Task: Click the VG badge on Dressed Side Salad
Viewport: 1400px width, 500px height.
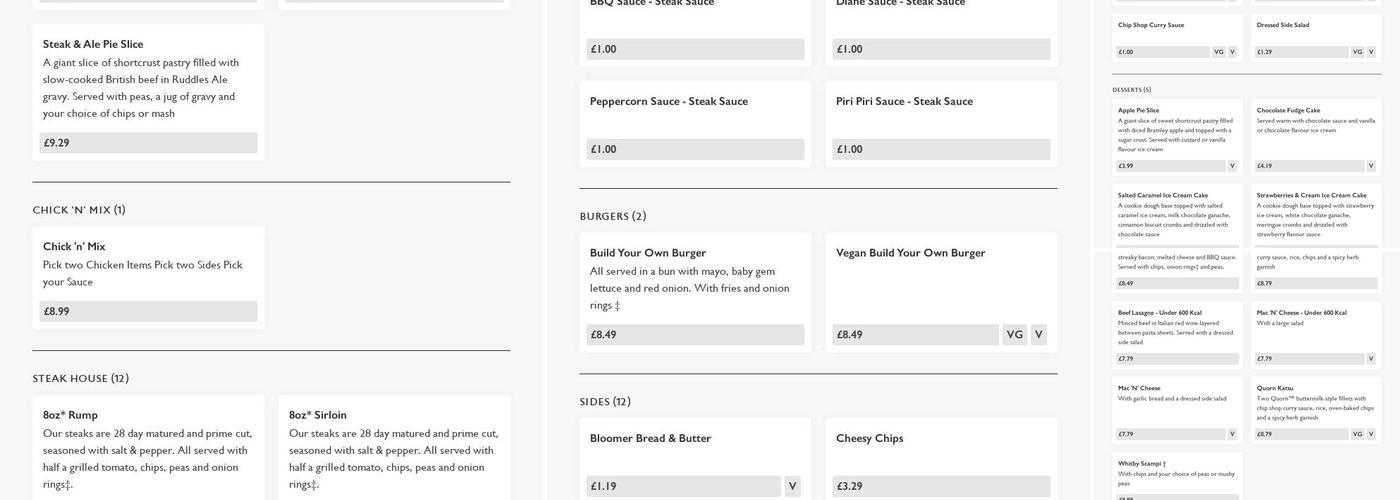Action: coord(1357,52)
